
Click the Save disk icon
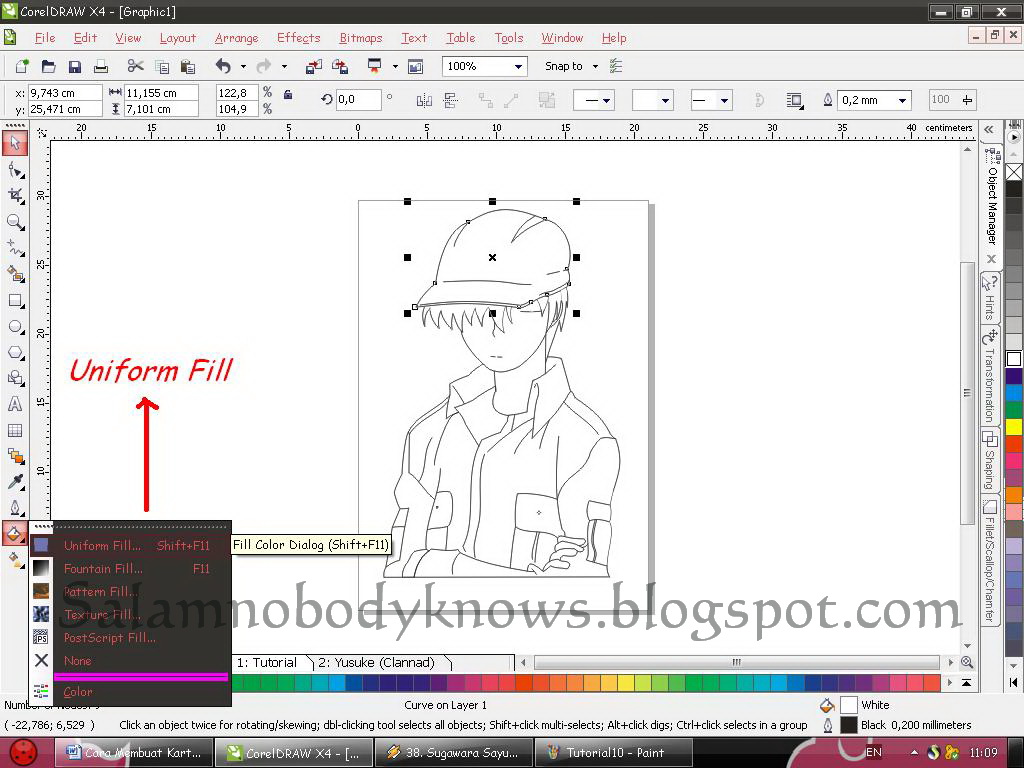coord(74,66)
